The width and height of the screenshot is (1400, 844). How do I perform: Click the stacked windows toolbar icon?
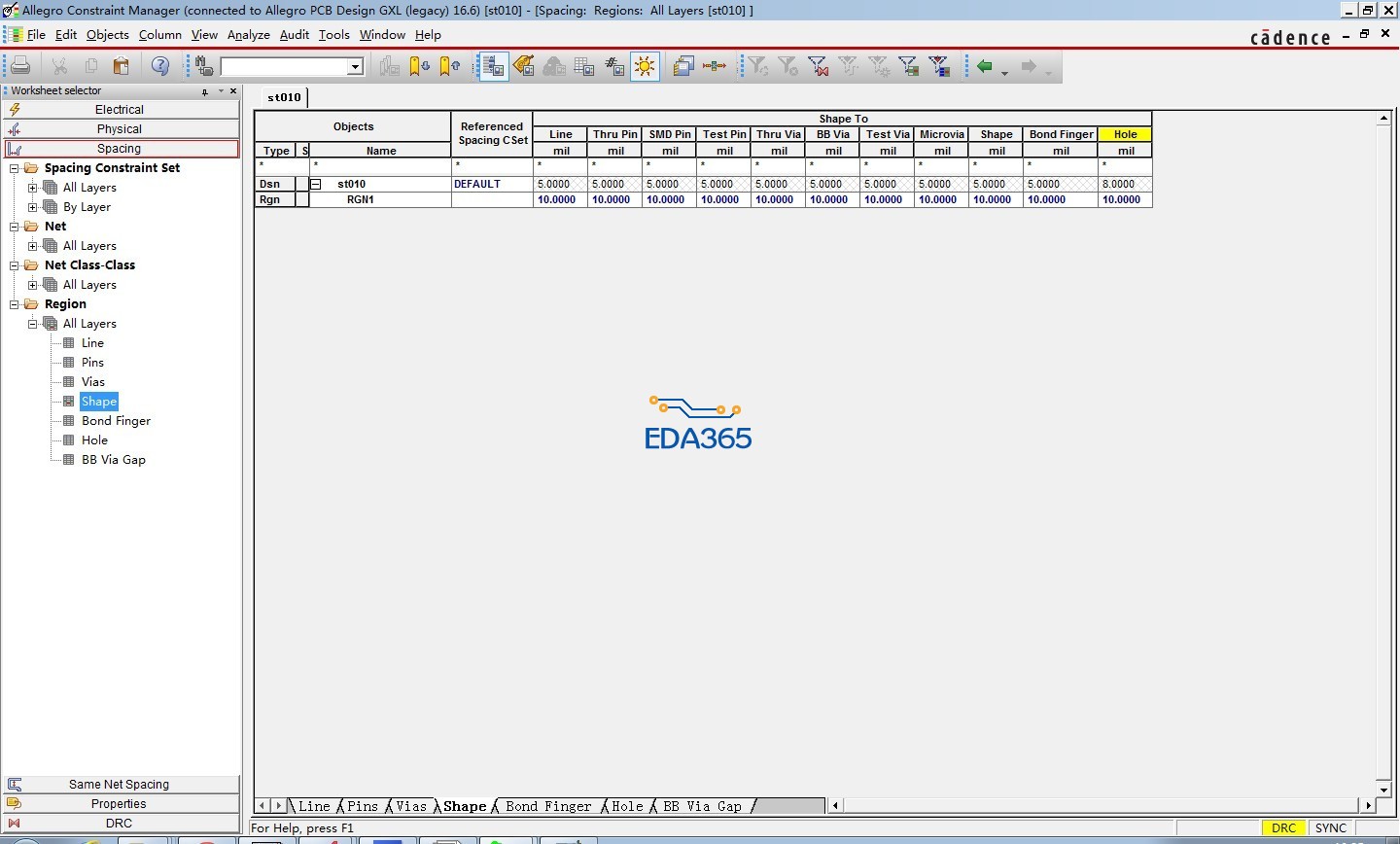click(683, 66)
